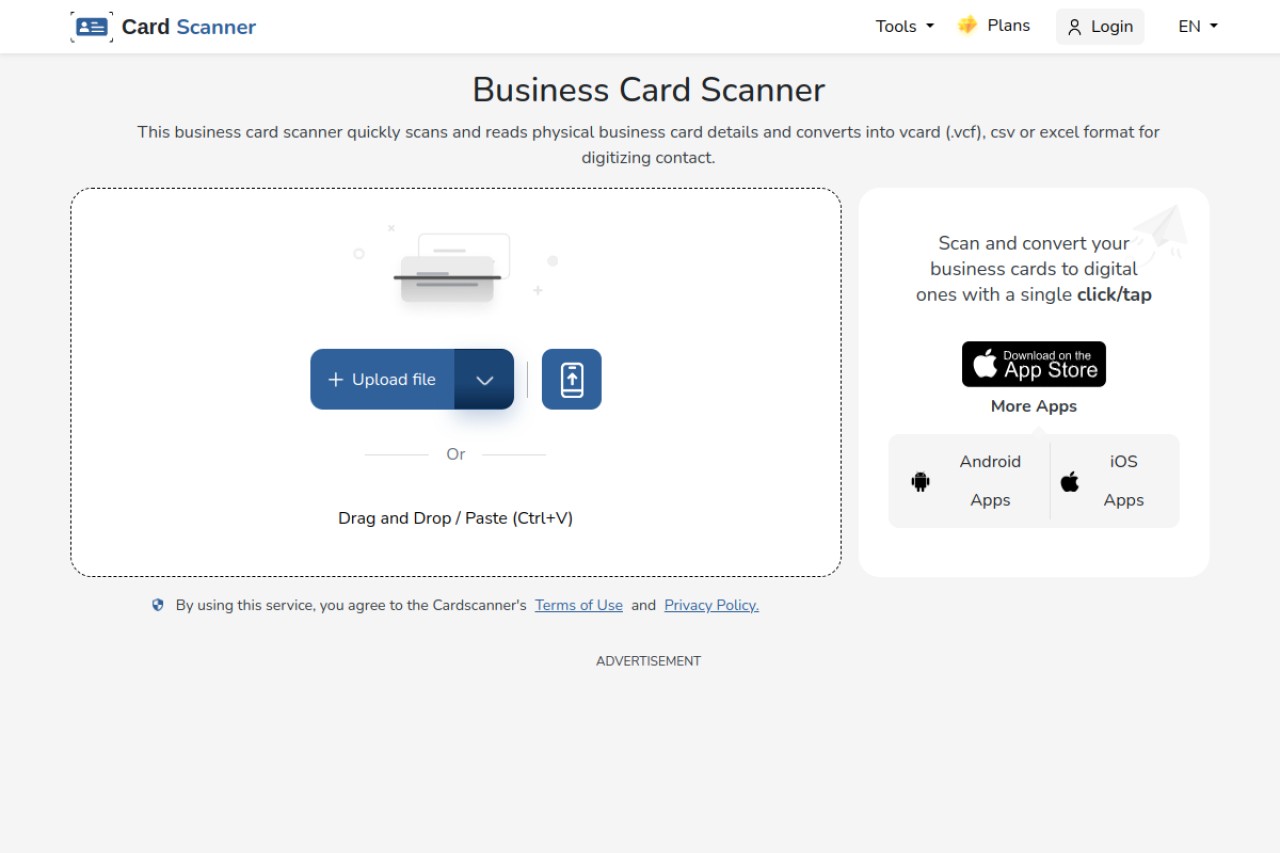Open the EN language dropdown

1198,27
